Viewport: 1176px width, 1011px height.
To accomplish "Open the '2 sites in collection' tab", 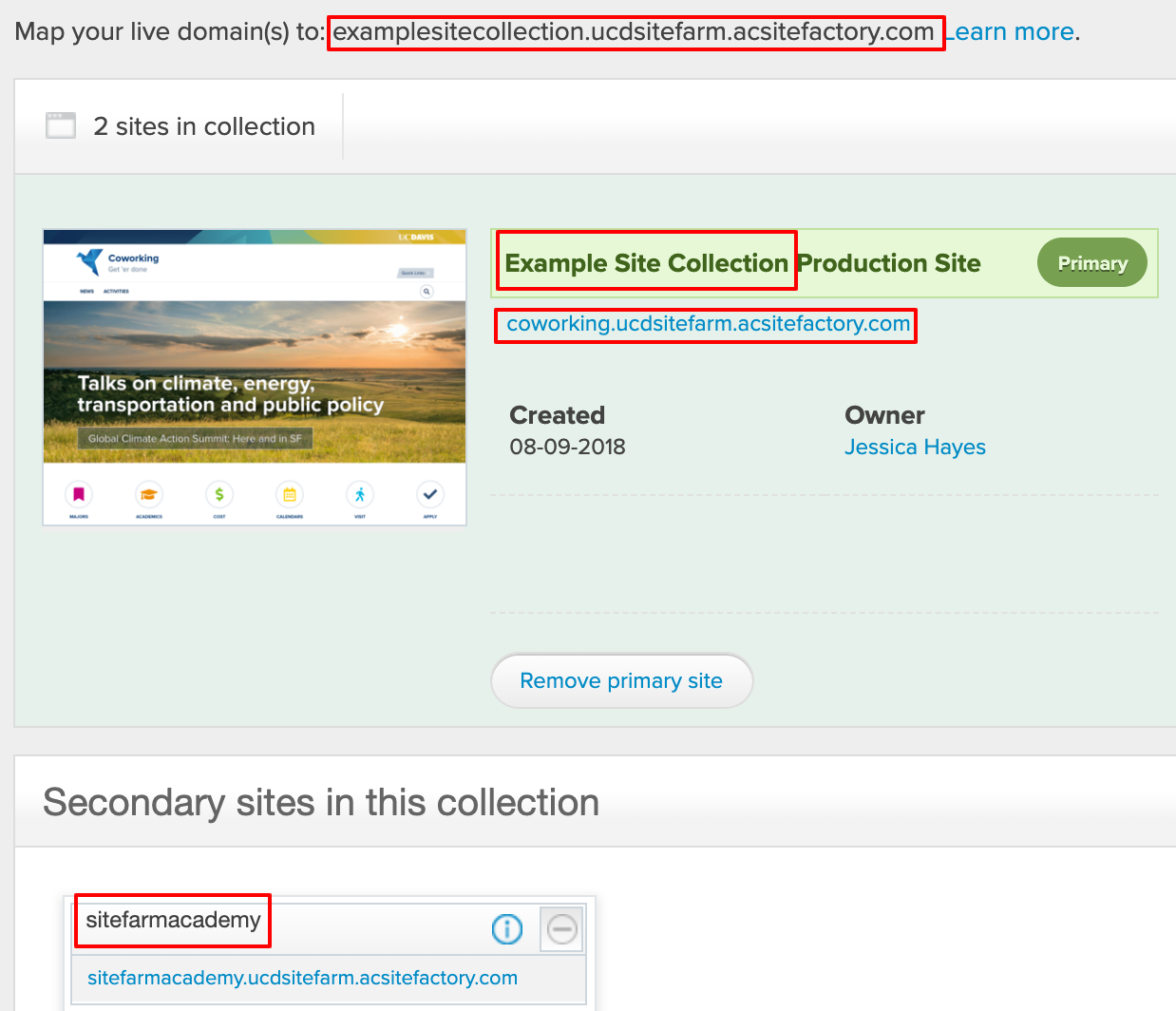I will (203, 126).
